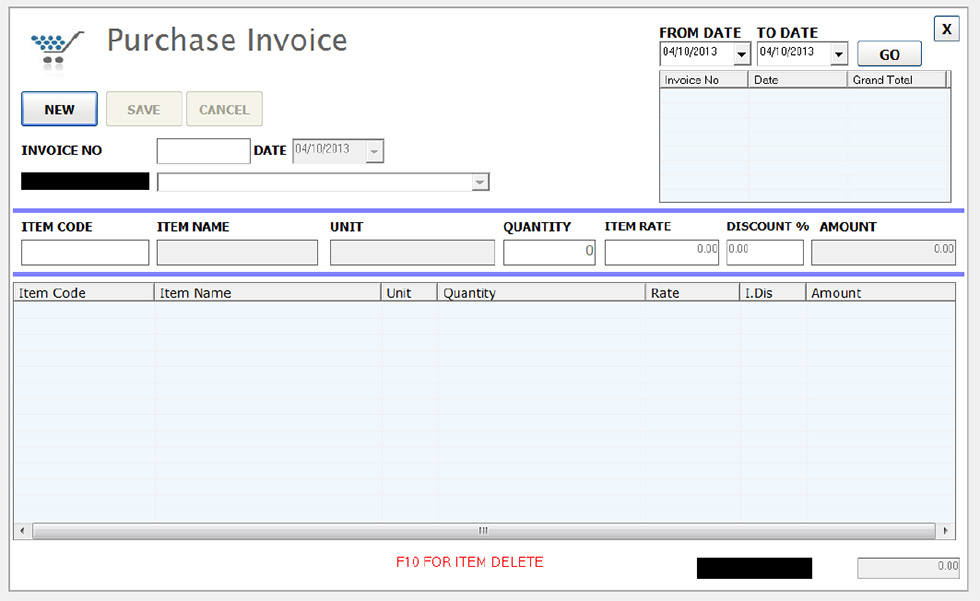Open the FROM DATE dropdown
Screen dimensions: 980x601
pyautogui.click(x=741, y=54)
